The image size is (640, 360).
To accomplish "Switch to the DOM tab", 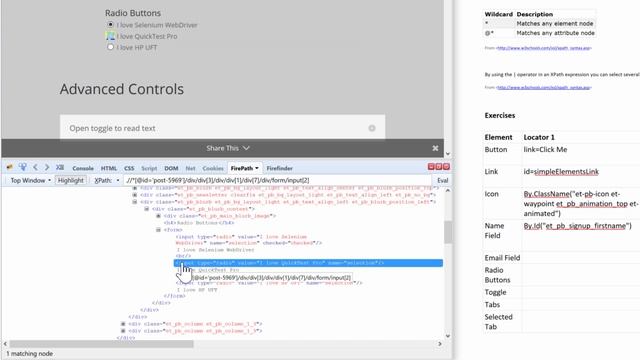I will point(171,168).
